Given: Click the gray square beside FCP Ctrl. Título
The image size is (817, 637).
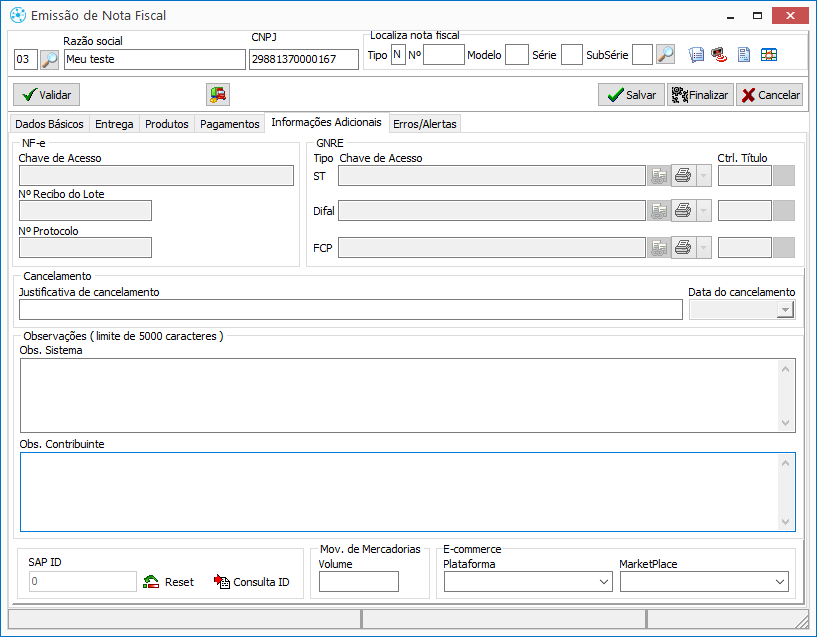Looking at the screenshot, I should [784, 248].
